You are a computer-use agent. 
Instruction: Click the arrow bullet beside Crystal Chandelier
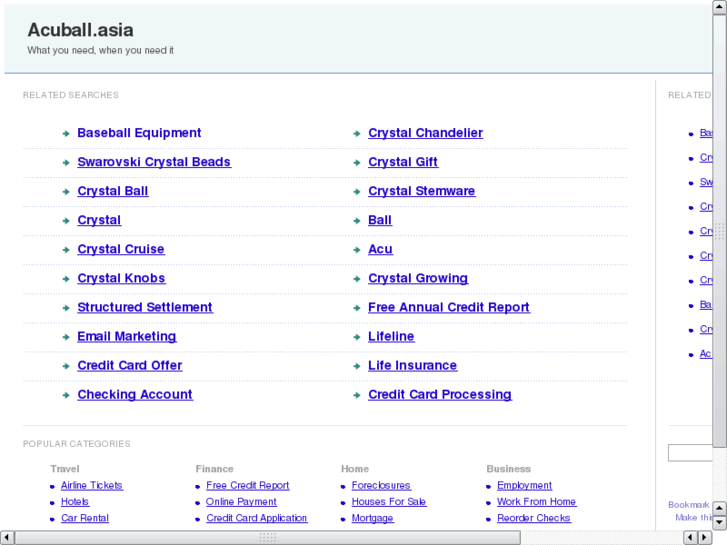coord(357,134)
